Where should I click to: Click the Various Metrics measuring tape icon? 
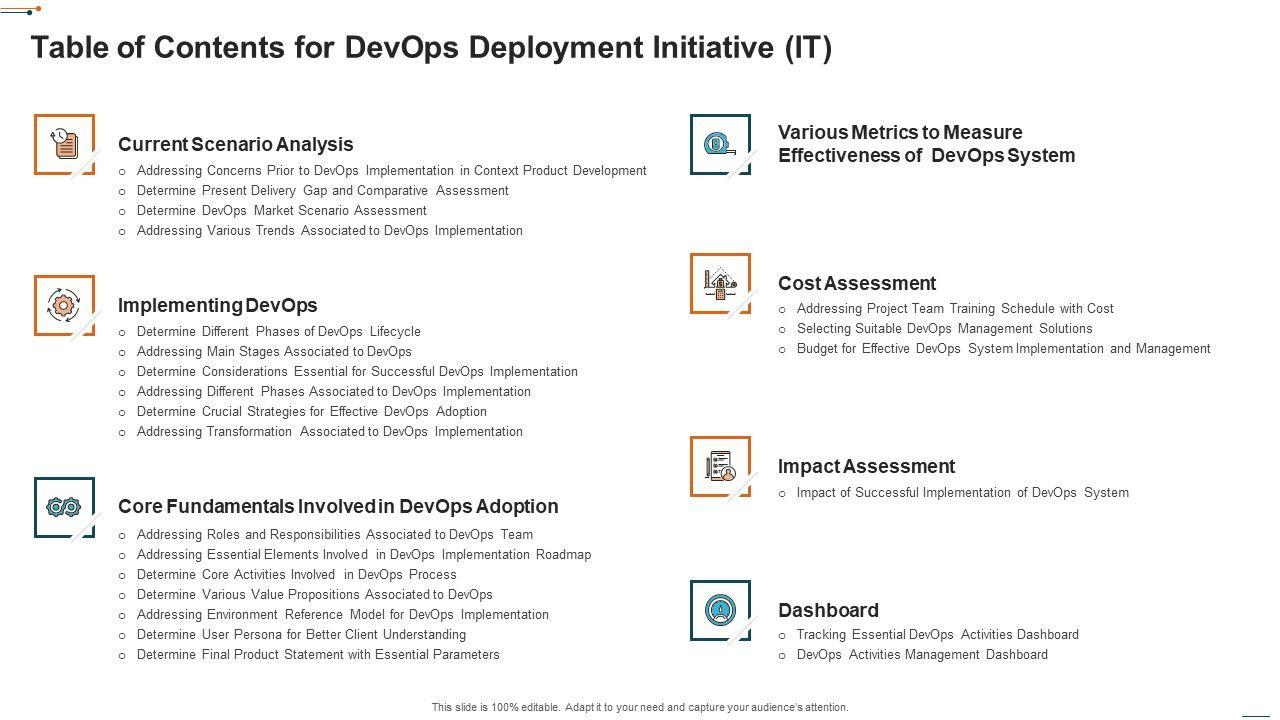click(719, 144)
